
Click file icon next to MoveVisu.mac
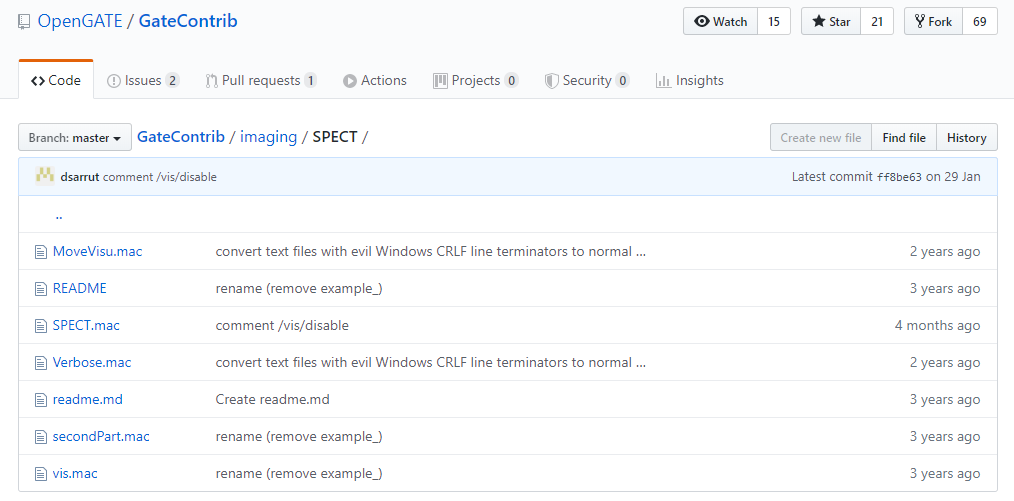coord(41,251)
